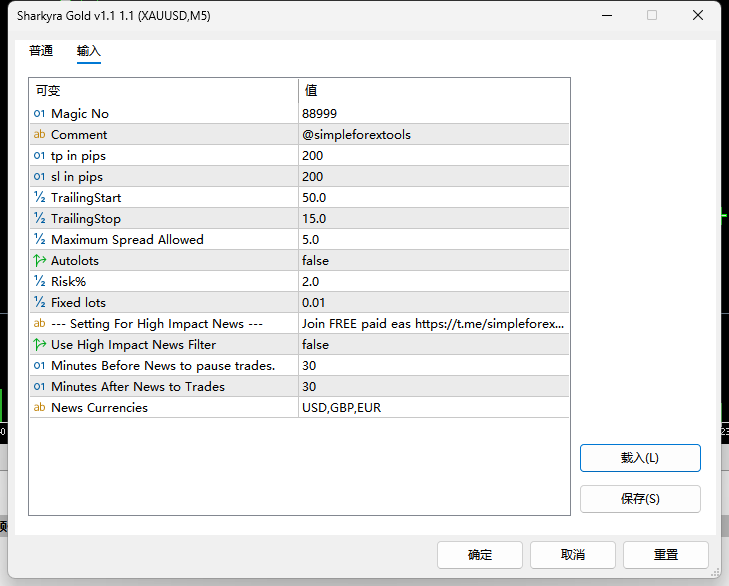This screenshot has width=729, height=586.
Task: Select the News Currencies label
Action: 99,407
